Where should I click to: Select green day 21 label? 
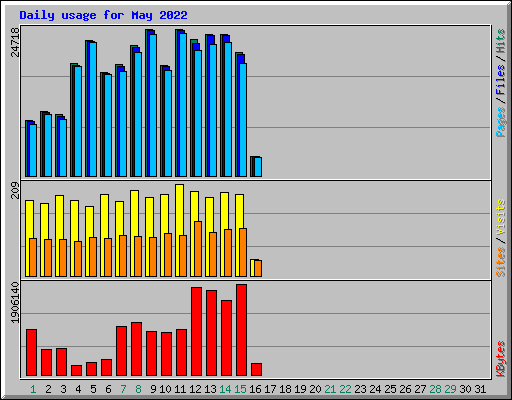pyautogui.click(x=330, y=389)
